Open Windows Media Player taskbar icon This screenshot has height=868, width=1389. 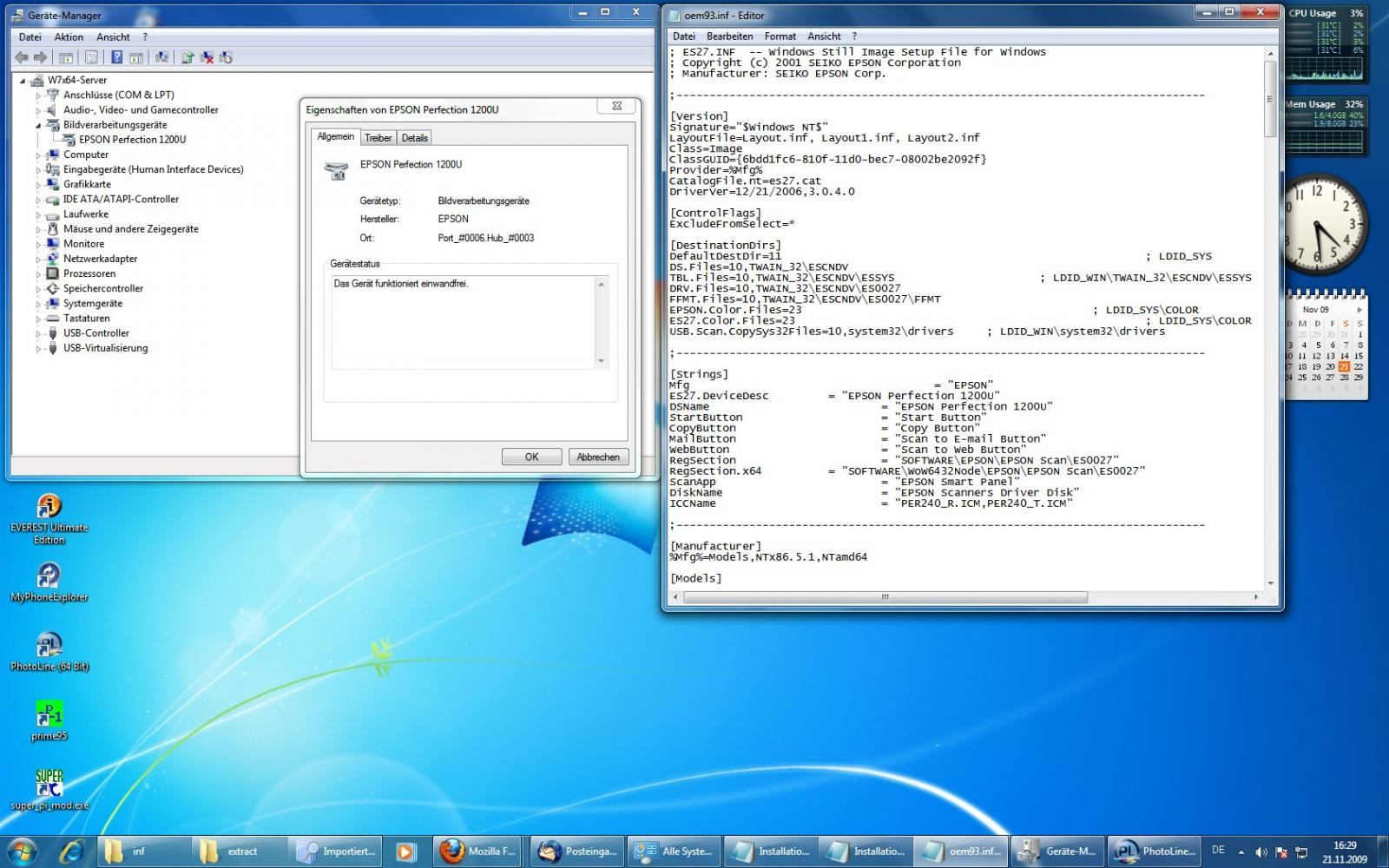coord(405,852)
